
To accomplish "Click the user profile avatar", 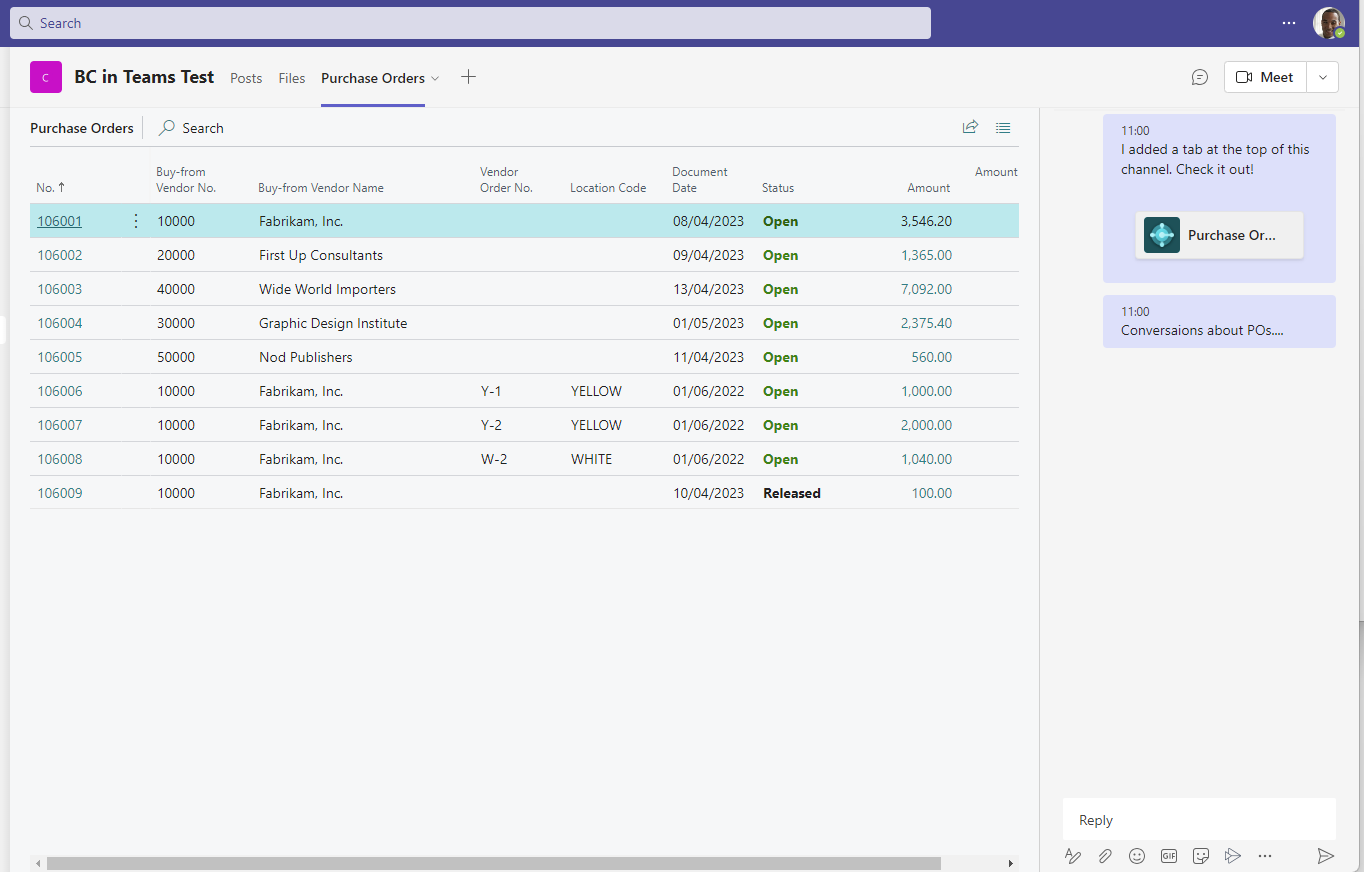I will (1329, 23).
